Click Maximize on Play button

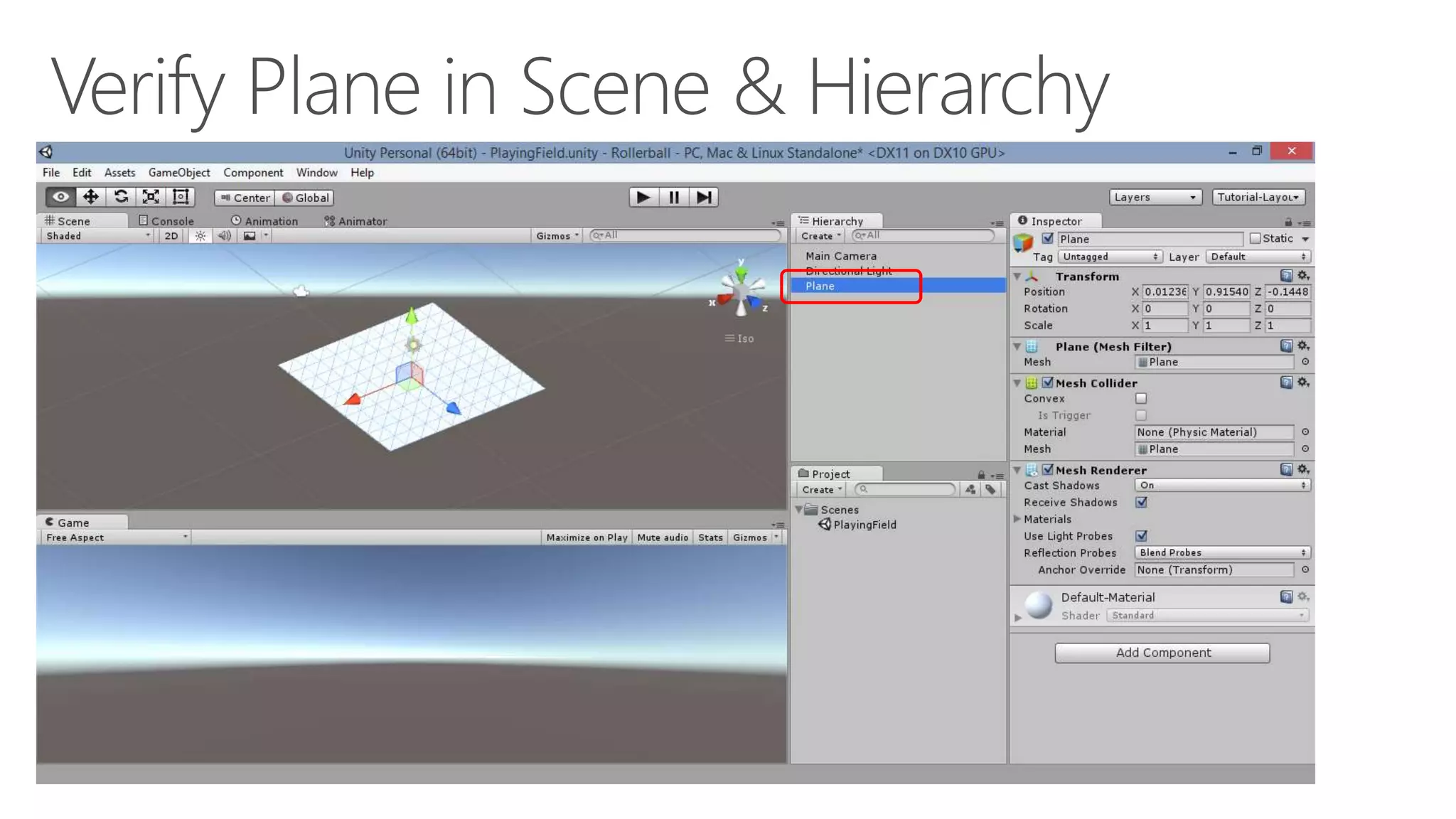point(587,537)
